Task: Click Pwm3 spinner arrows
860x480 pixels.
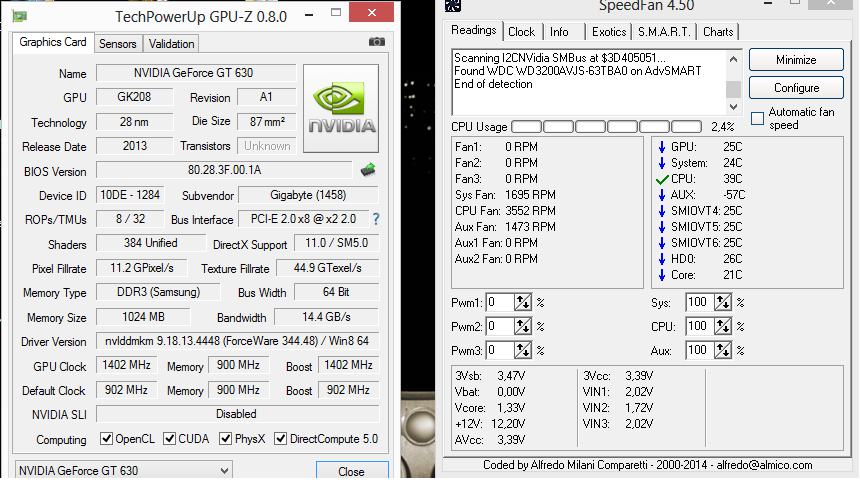Action: pyautogui.click(x=523, y=350)
